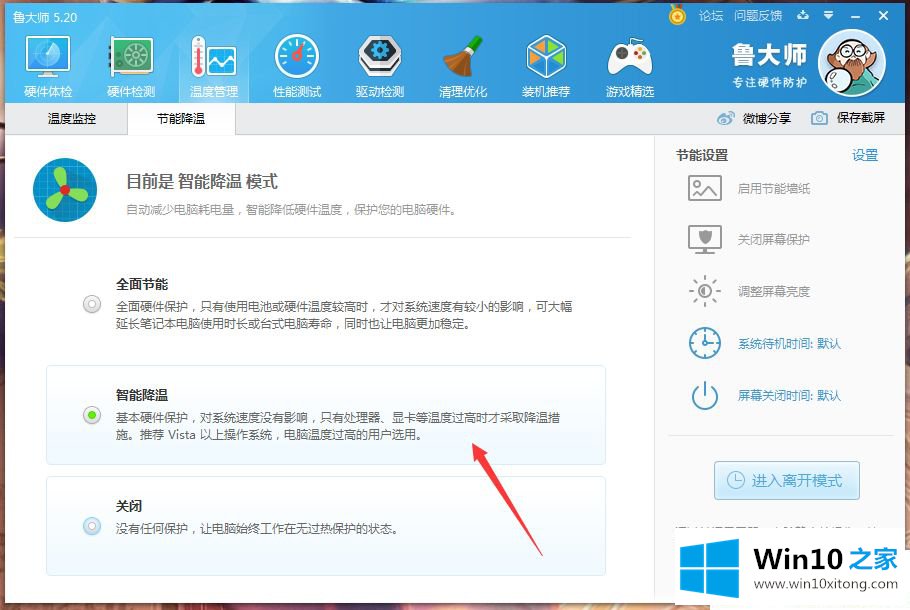Open 清理优化 cleanup broom icon
The image size is (910, 610).
click(463, 57)
